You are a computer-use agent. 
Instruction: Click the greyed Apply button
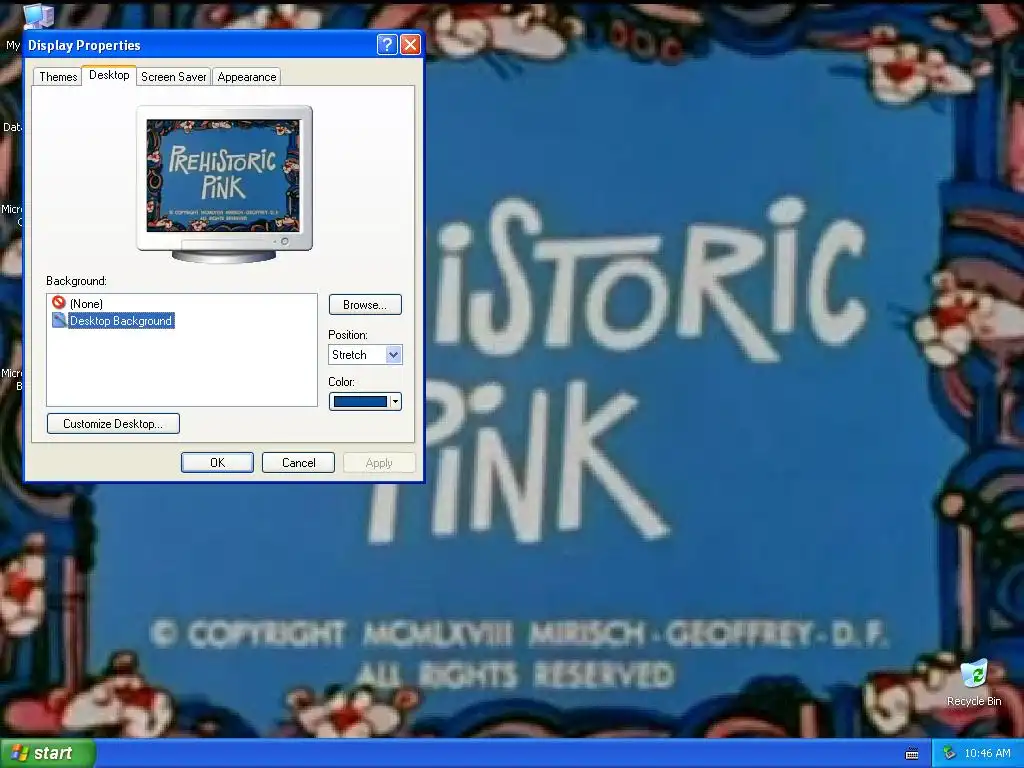379,462
